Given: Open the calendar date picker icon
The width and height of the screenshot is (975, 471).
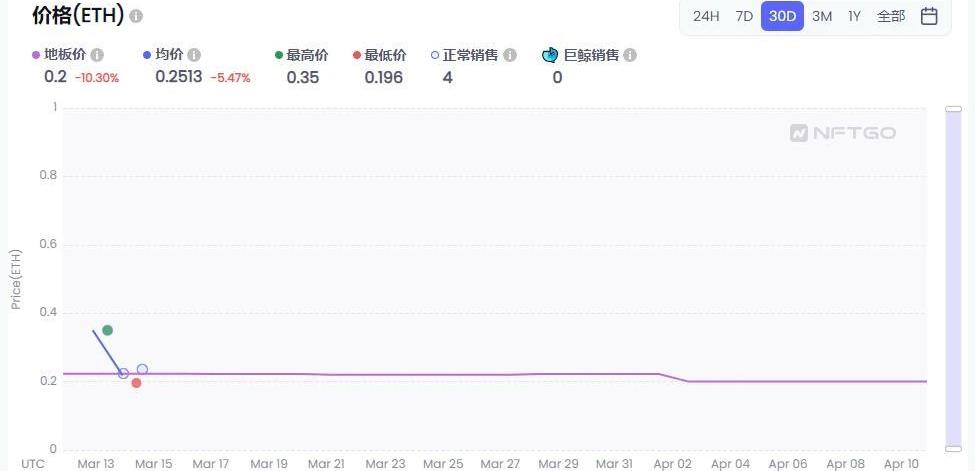Looking at the screenshot, I should click(928, 16).
